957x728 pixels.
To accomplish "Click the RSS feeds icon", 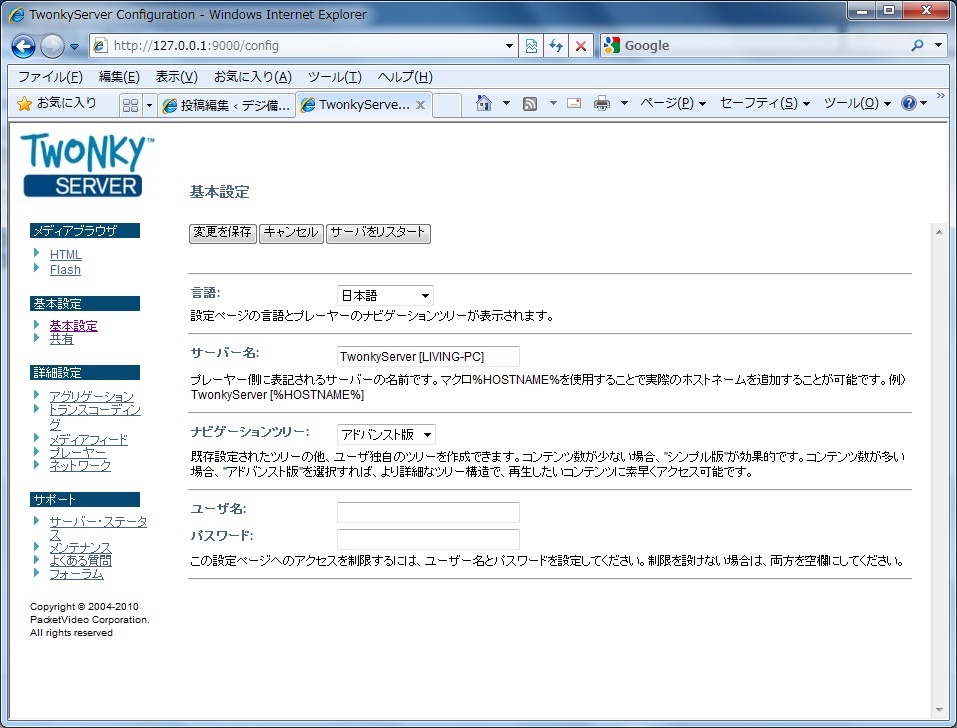I will point(530,104).
